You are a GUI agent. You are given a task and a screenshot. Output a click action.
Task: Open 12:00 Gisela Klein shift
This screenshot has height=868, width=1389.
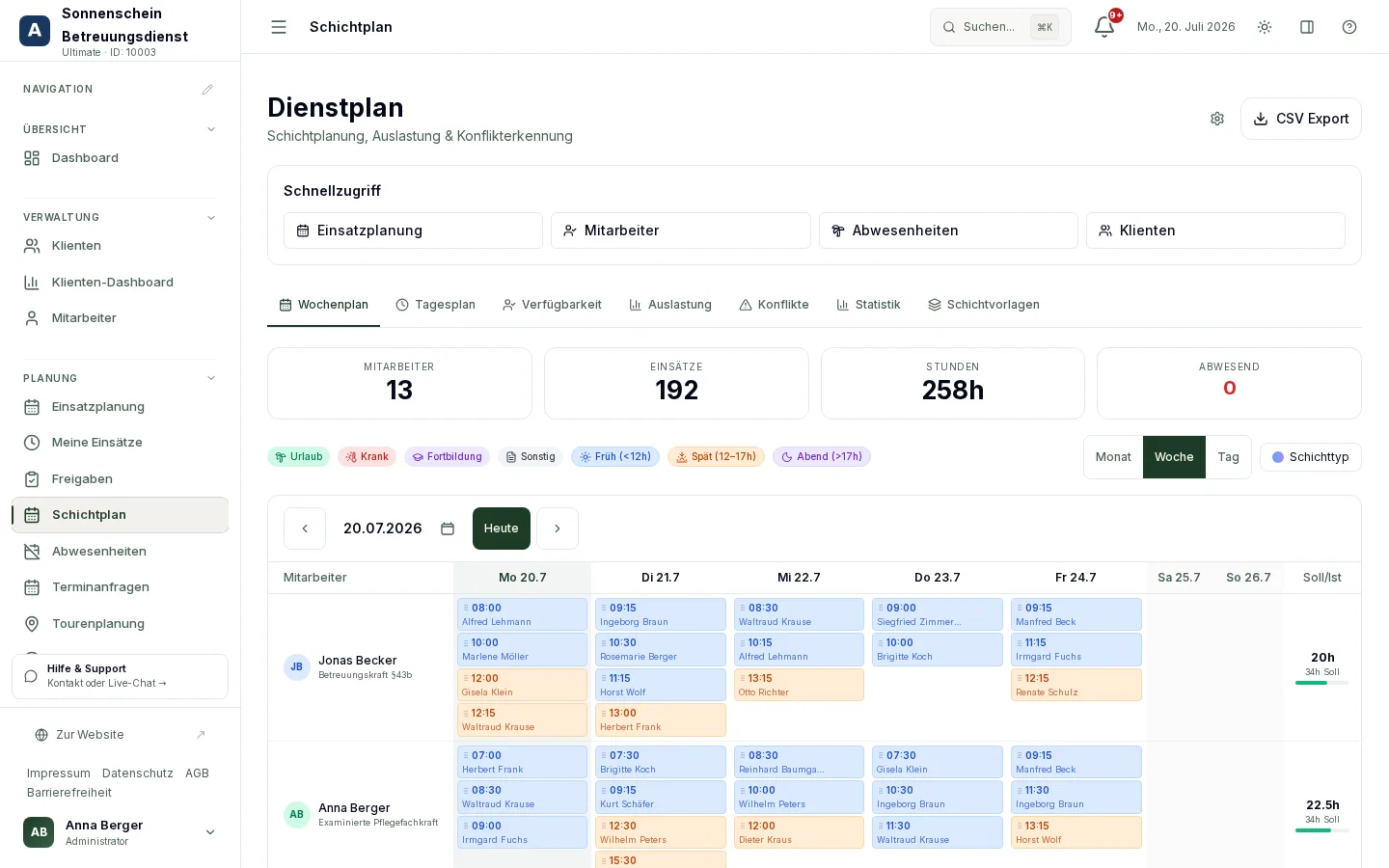[x=522, y=685]
